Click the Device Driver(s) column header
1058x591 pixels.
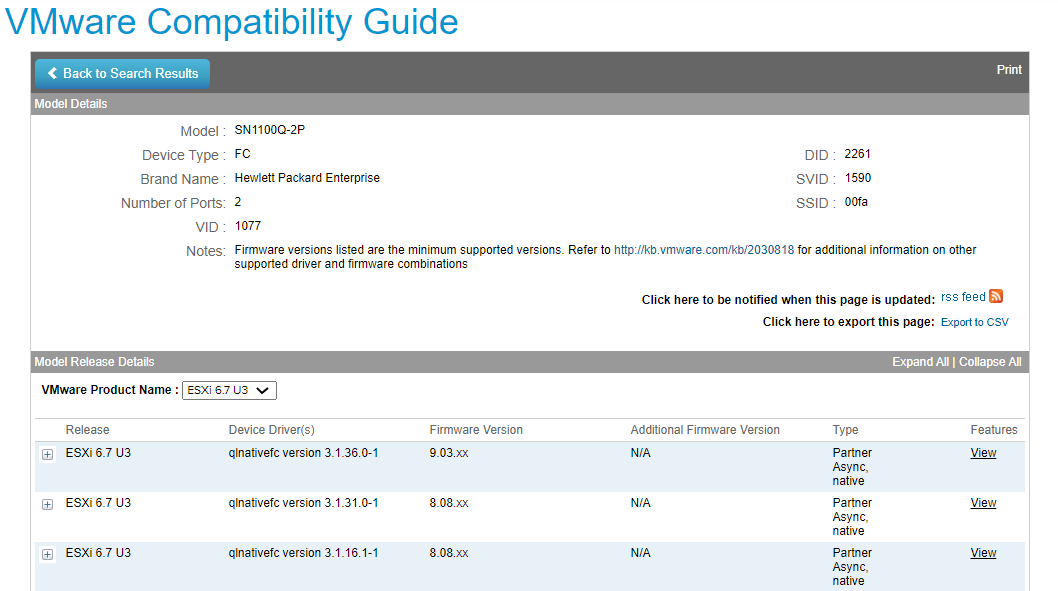coord(271,430)
